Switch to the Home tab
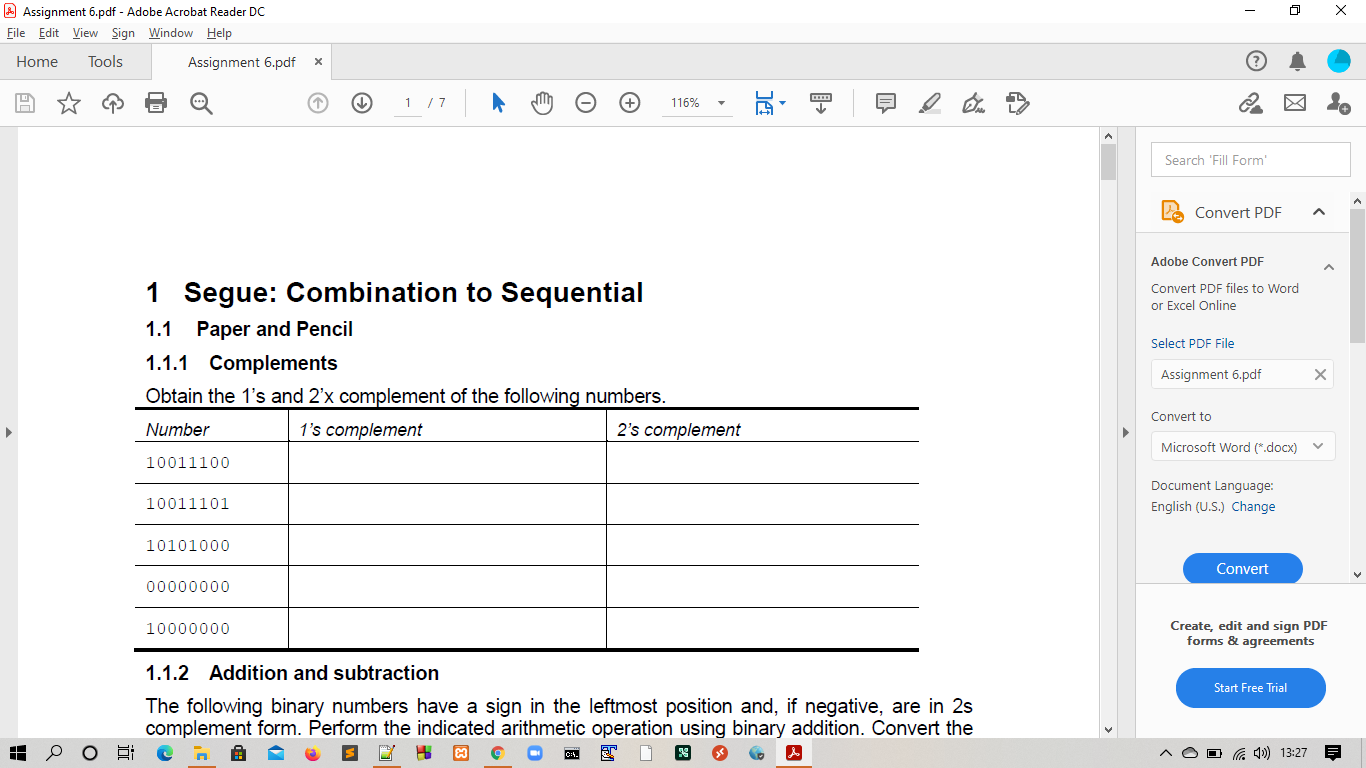Screen dimensions: 1366x768 pos(37,61)
